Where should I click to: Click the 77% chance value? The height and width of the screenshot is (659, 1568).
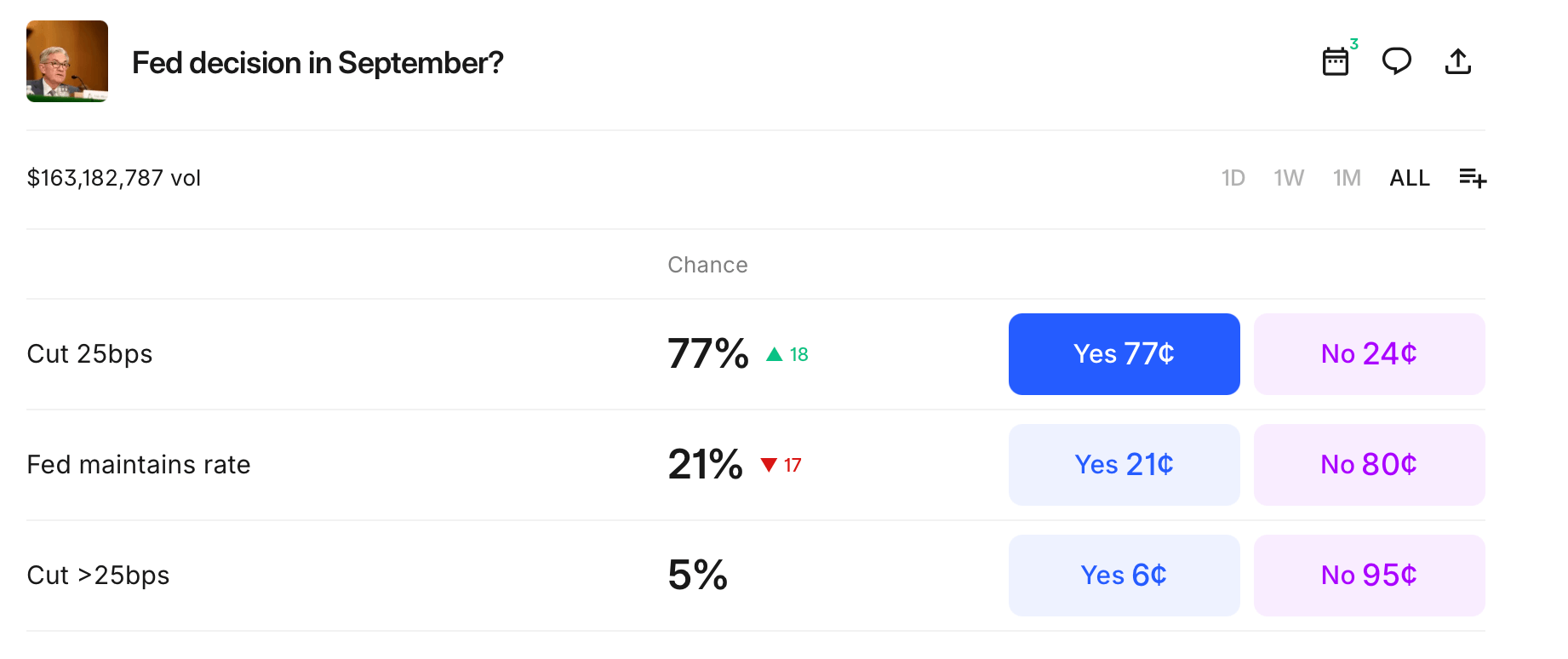[707, 354]
